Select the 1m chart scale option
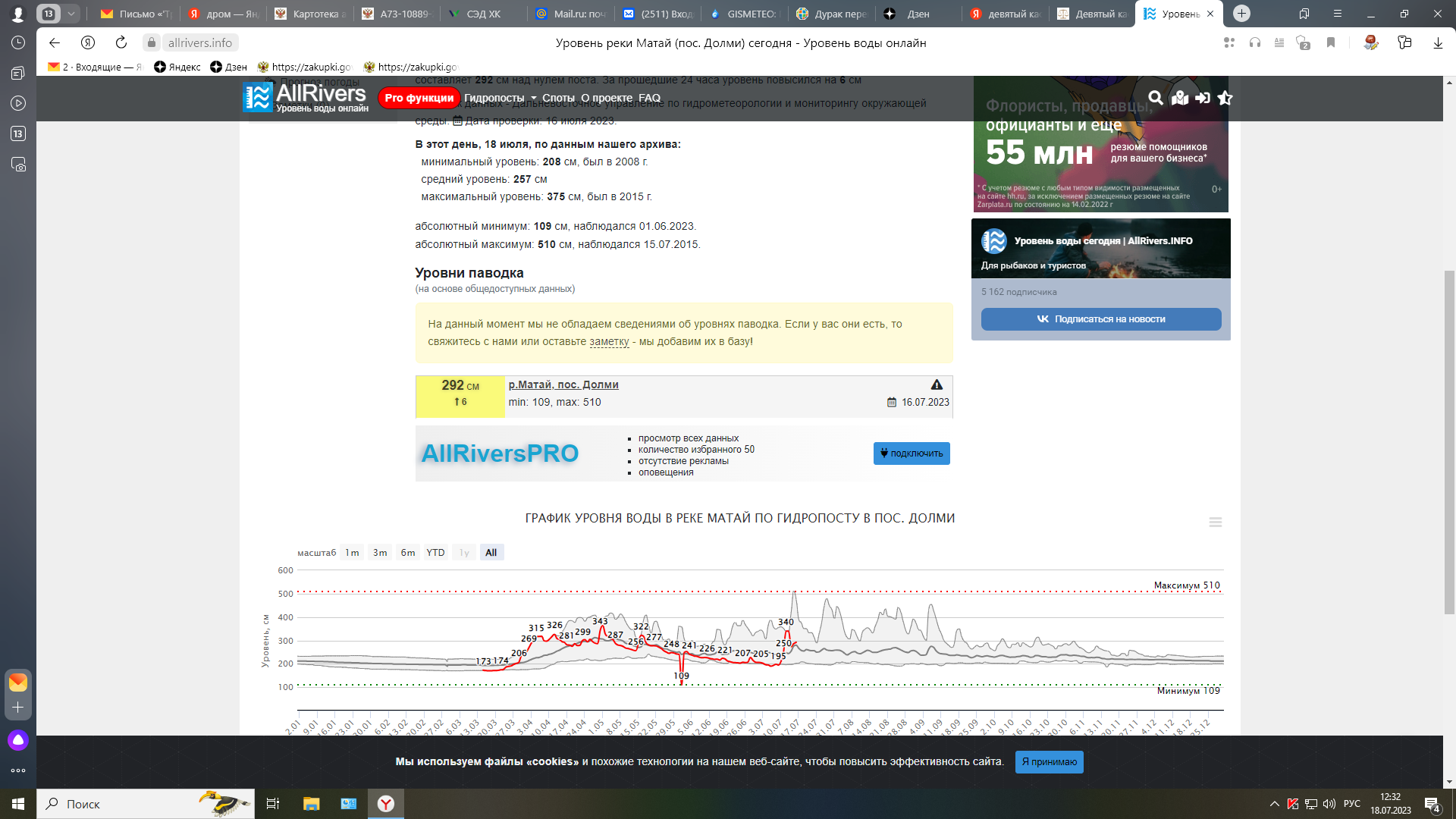This screenshot has height=819, width=1456. tap(352, 553)
